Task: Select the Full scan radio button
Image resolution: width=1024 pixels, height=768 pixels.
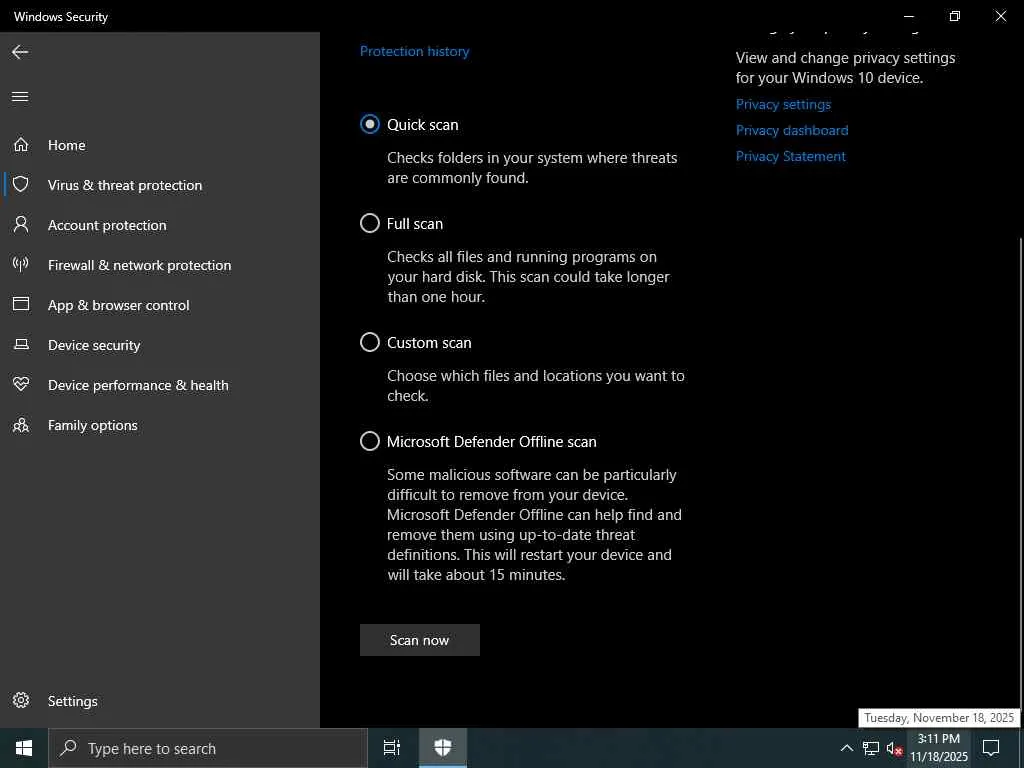Action: point(370,223)
